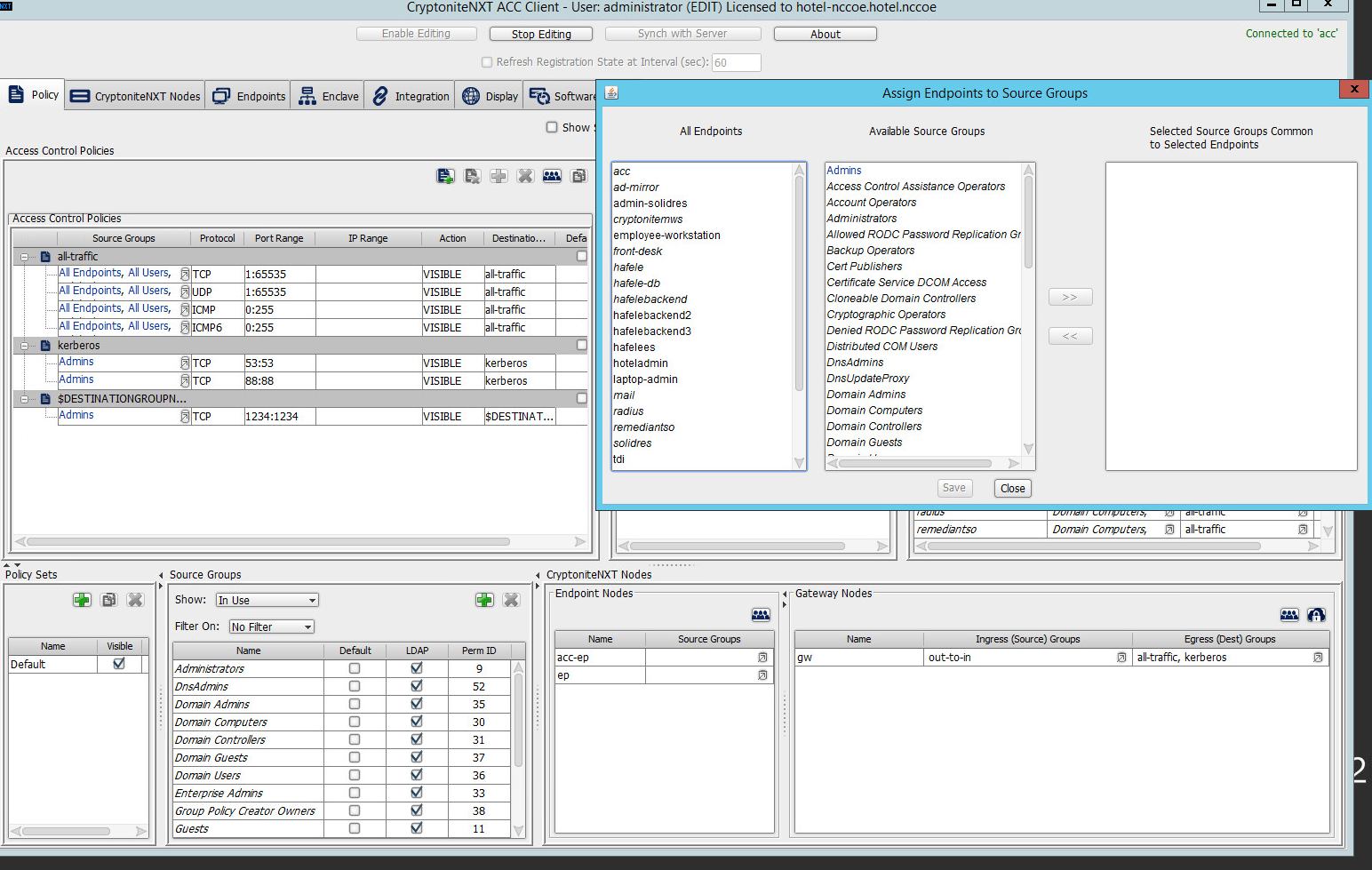Click the >> move right button in dialog
Image resolution: width=1372 pixels, height=870 pixels.
(1070, 297)
